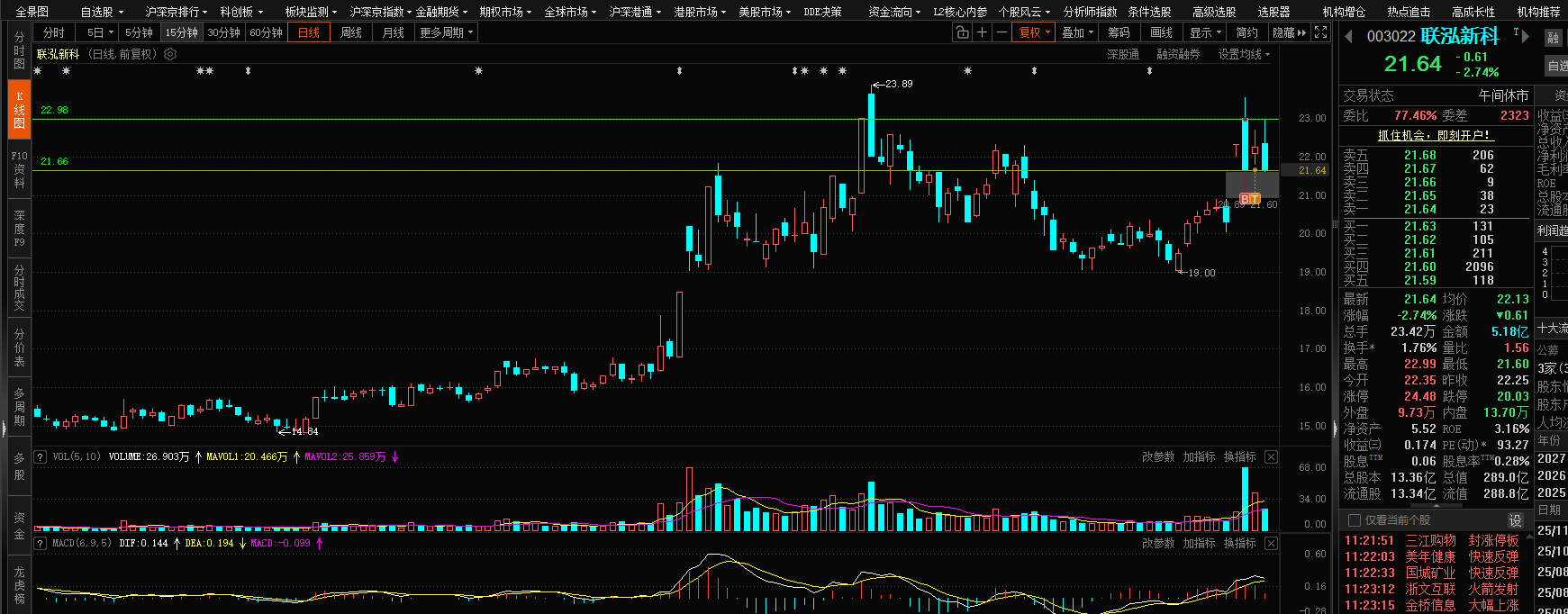
Task: Go to previous stock with left arrow
Action: click(1348, 36)
